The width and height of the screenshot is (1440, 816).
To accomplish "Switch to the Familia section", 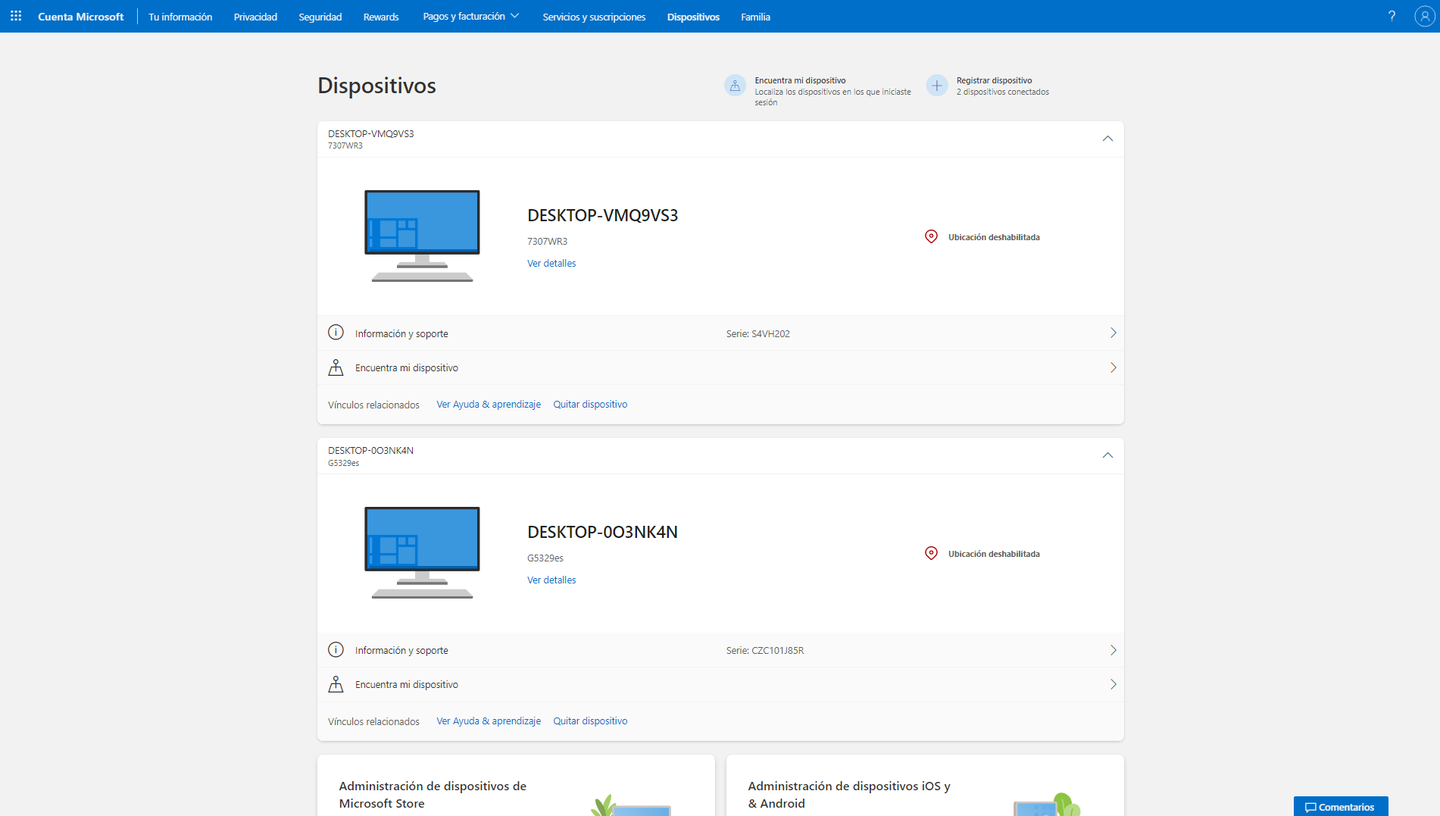I will (x=755, y=17).
